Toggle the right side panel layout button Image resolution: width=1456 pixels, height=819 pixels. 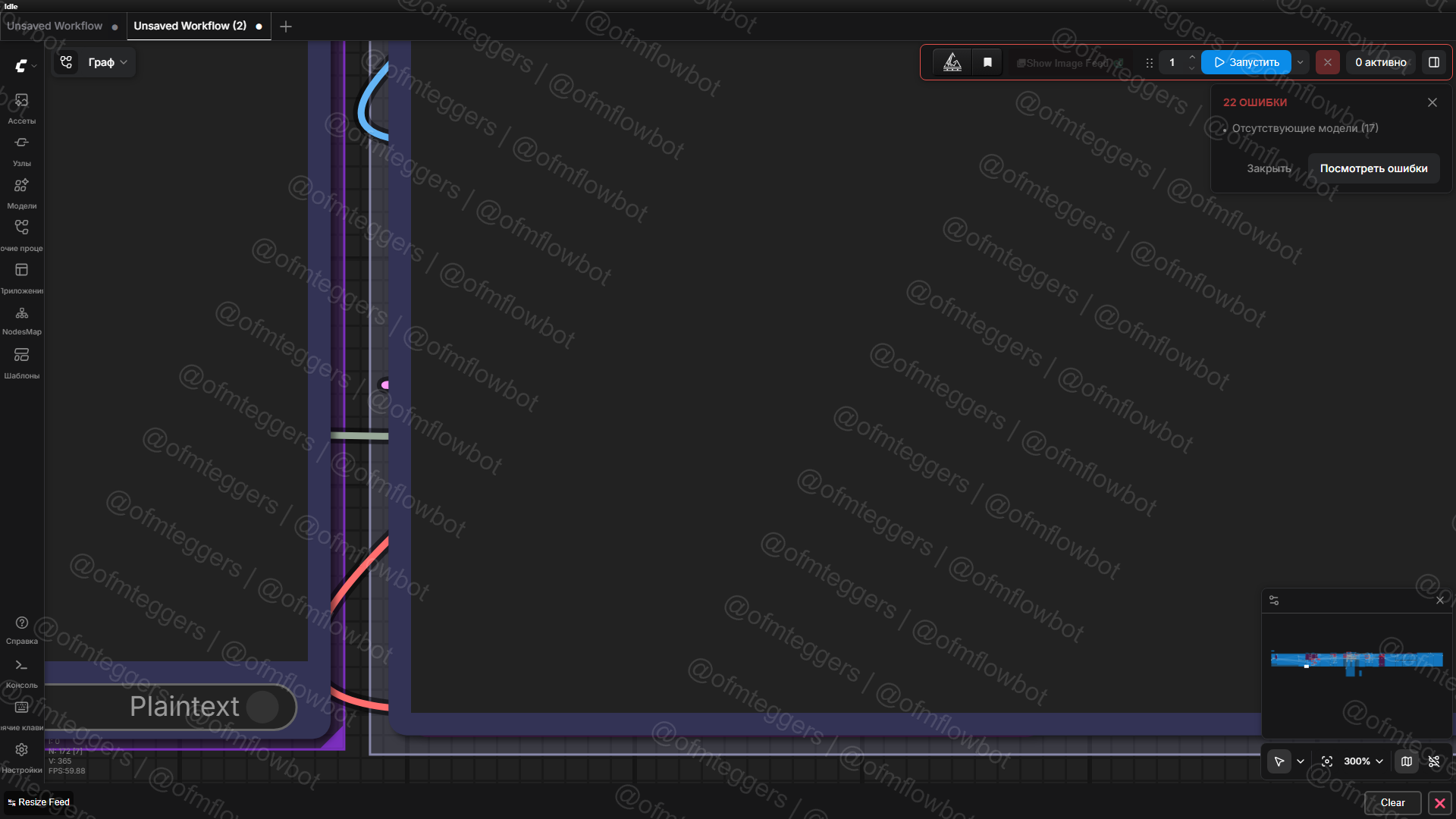point(1434,62)
